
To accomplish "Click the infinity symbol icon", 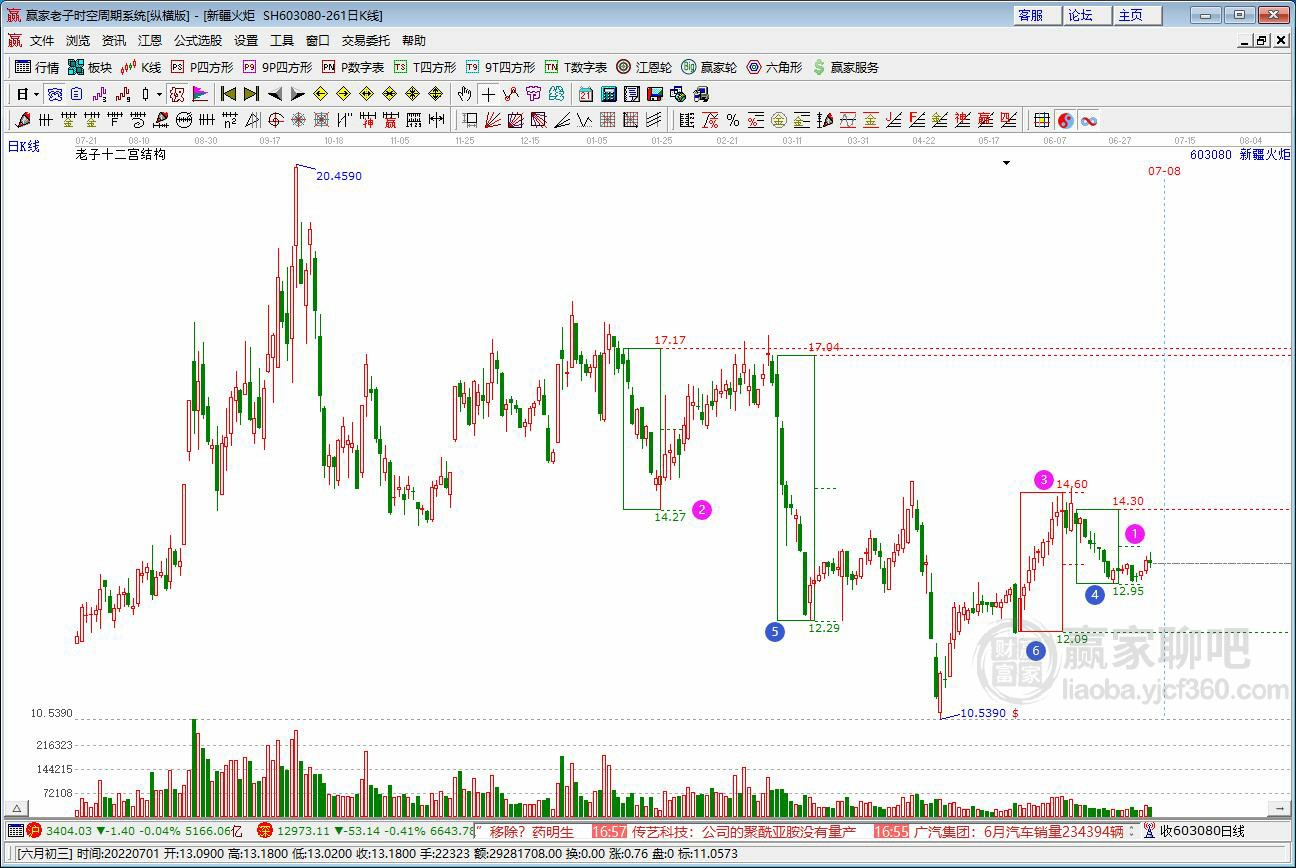I will (1089, 120).
